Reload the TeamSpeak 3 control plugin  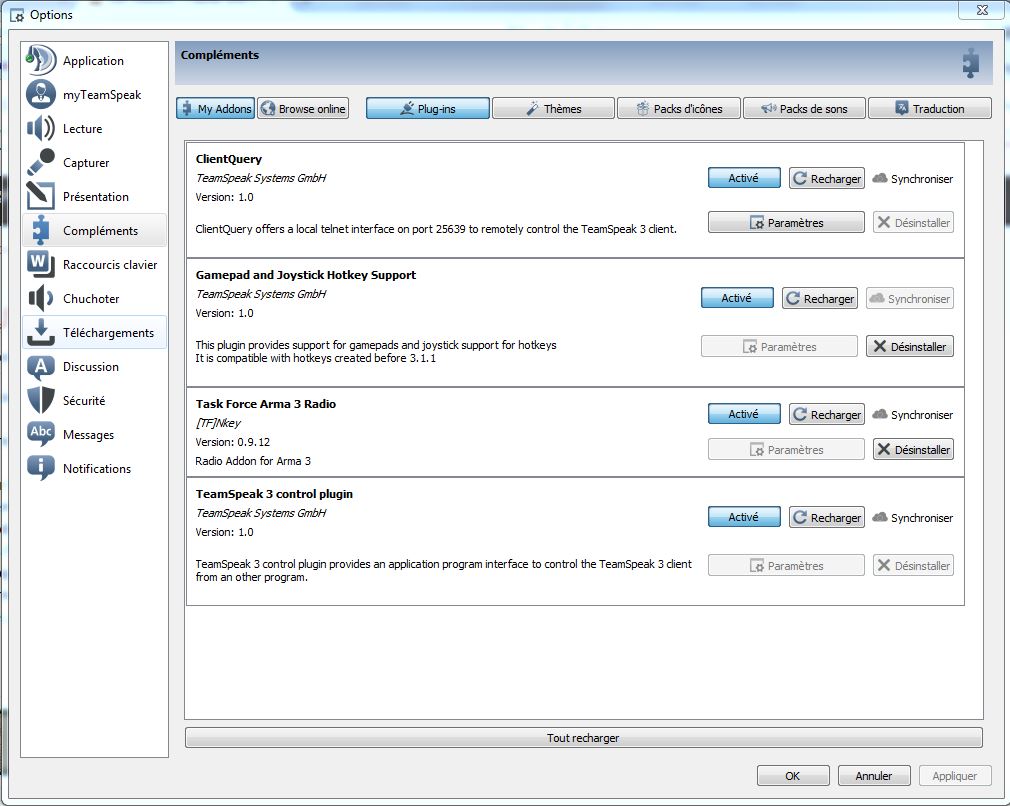point(826,518)
